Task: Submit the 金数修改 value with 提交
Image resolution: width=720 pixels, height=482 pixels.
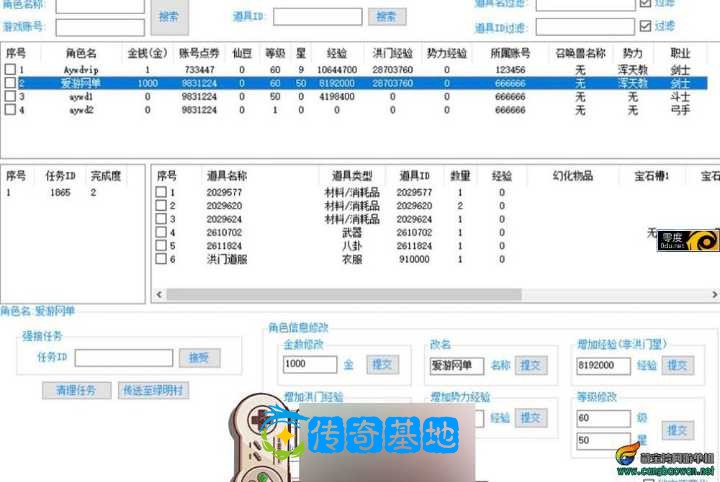Action: [381, 365]
